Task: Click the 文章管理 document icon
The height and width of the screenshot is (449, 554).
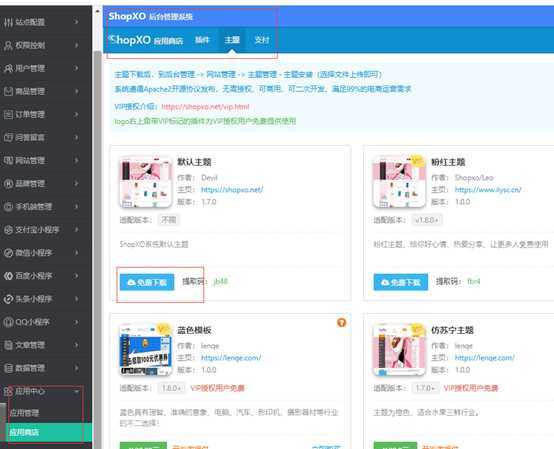Action: click(8, 345)
